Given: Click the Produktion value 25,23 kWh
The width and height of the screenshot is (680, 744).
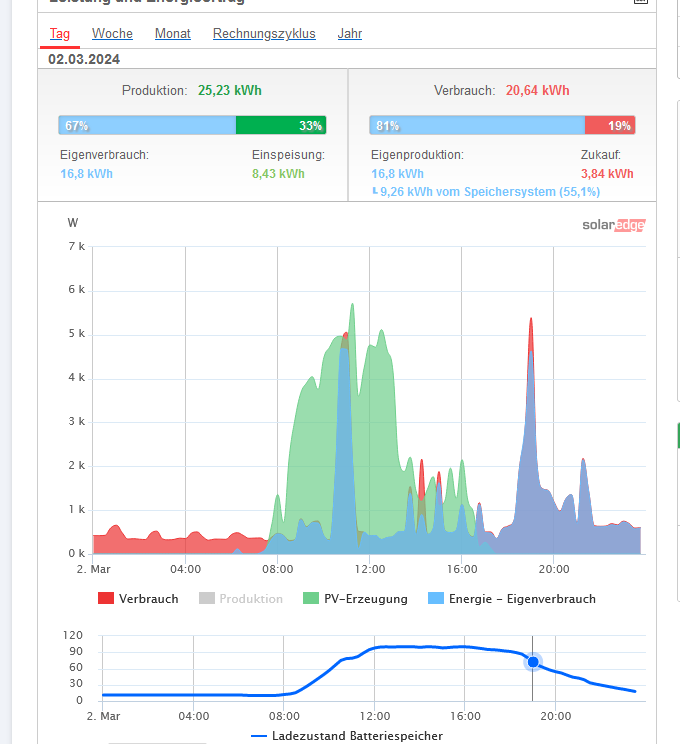Looking at the screenshot, I should click(230, 91).
